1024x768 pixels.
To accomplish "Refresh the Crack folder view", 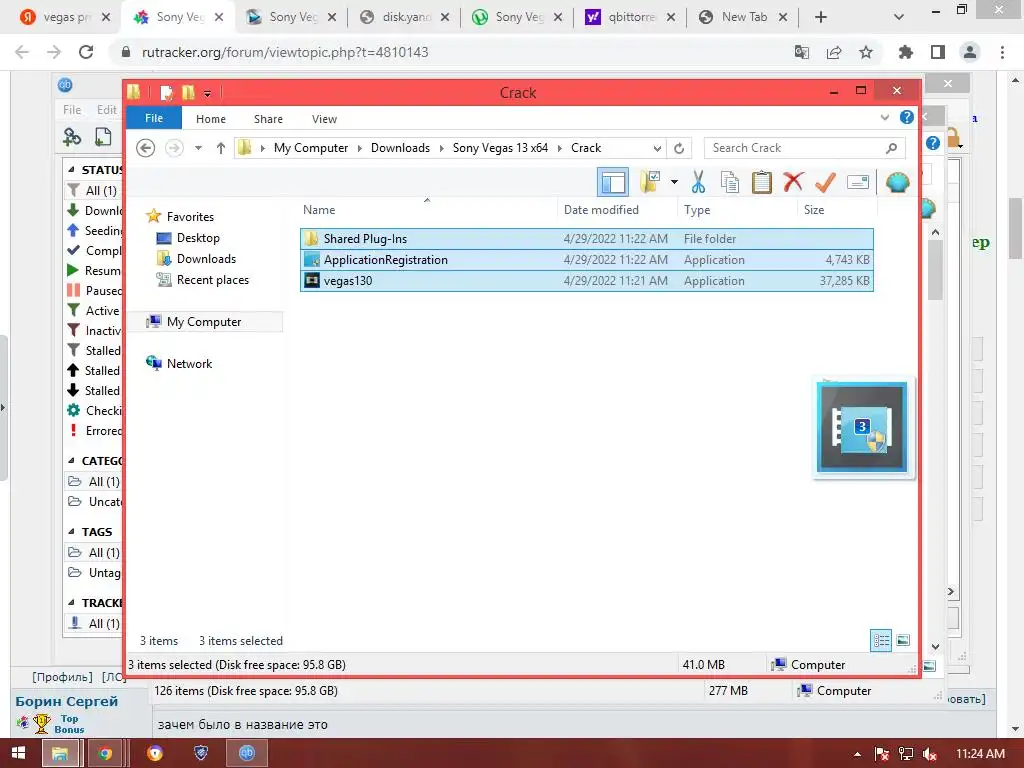I will [x=679, y=148].
